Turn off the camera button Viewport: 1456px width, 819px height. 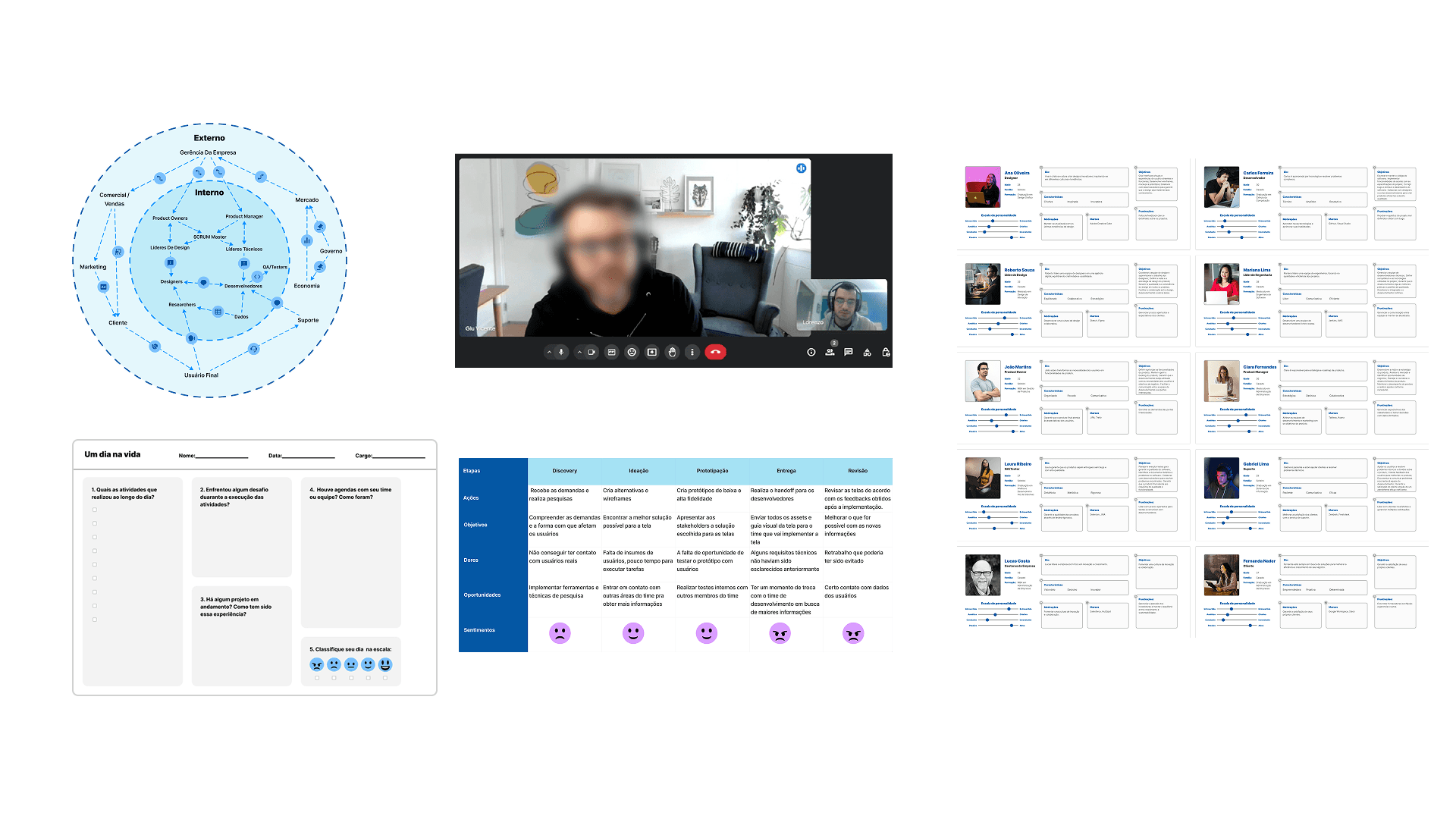[x=591, y=352]
